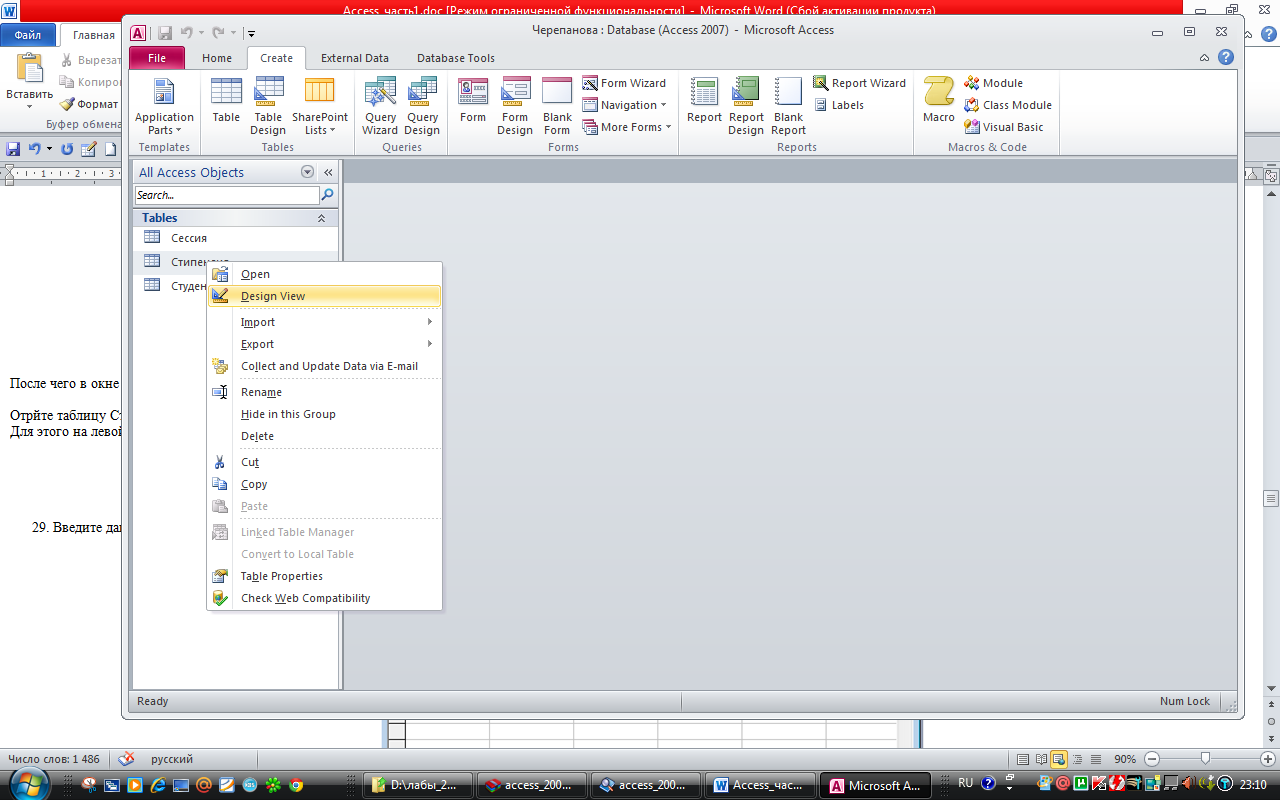
Task: Zoom in Word status bar
Action: click(x=1268, y=759)
